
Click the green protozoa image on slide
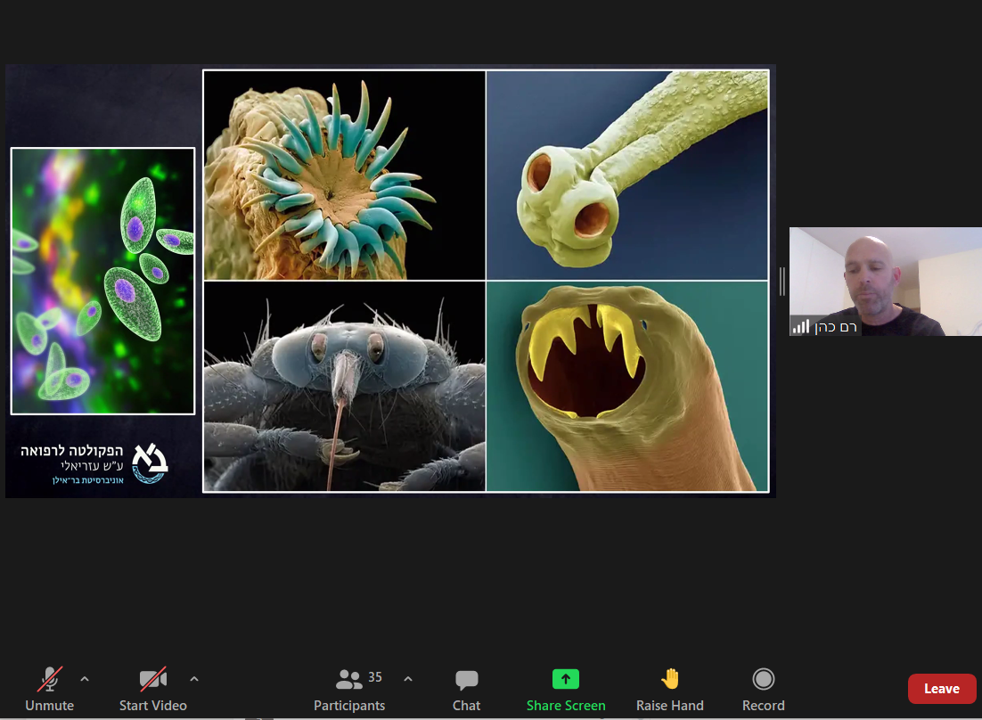pyautogui.click(x=103, y=280)
